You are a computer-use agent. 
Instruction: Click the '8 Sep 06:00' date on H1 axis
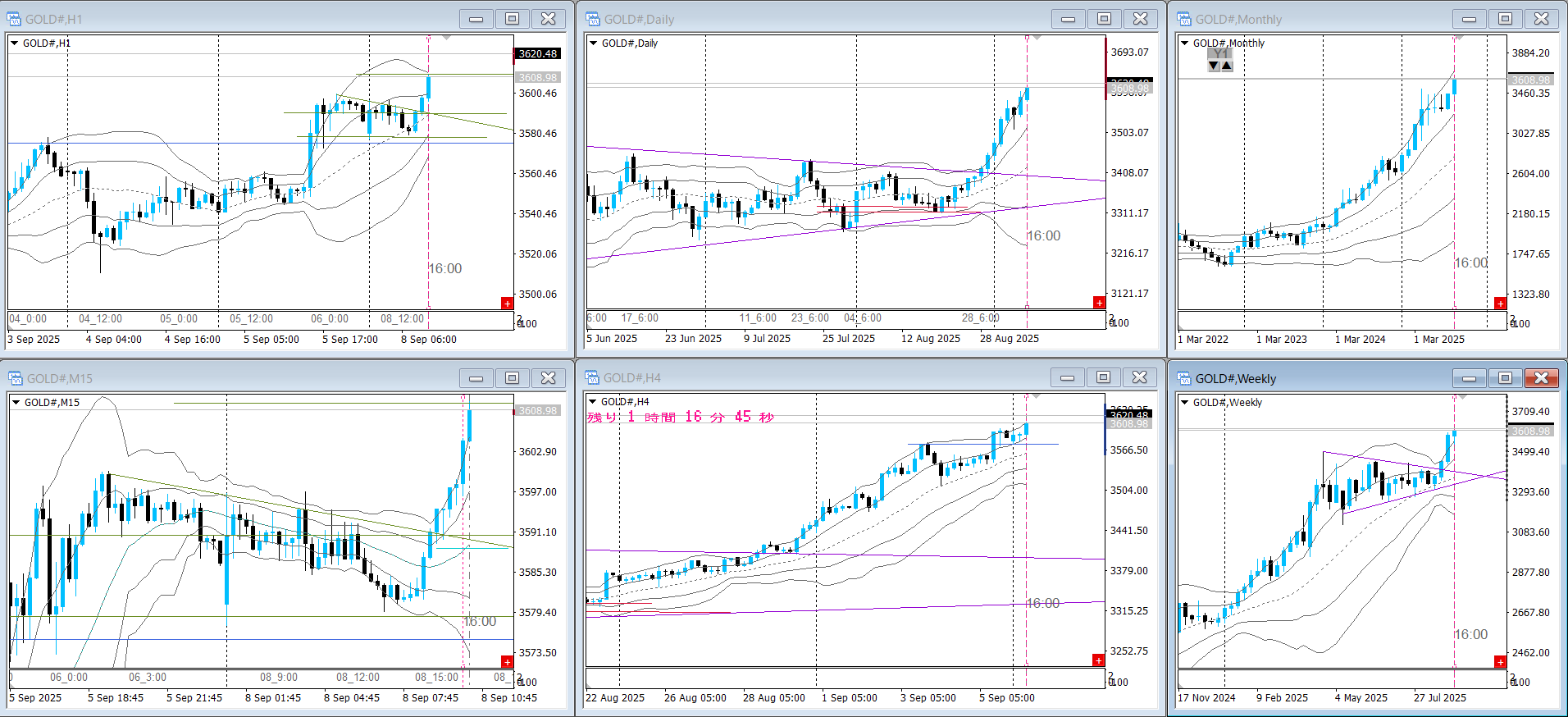[429, 339]
